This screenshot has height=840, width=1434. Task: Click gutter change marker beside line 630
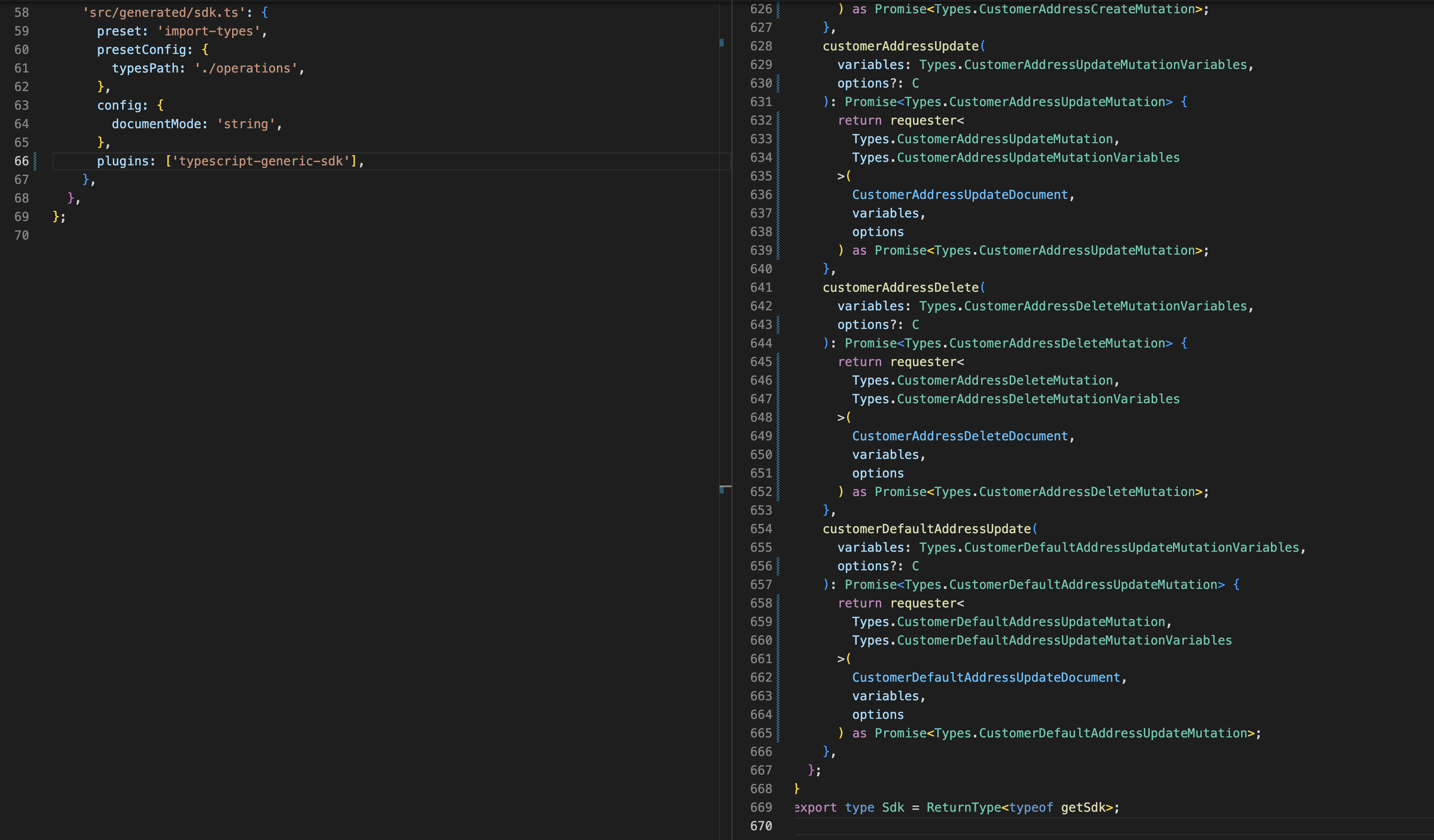click(778, 84)
